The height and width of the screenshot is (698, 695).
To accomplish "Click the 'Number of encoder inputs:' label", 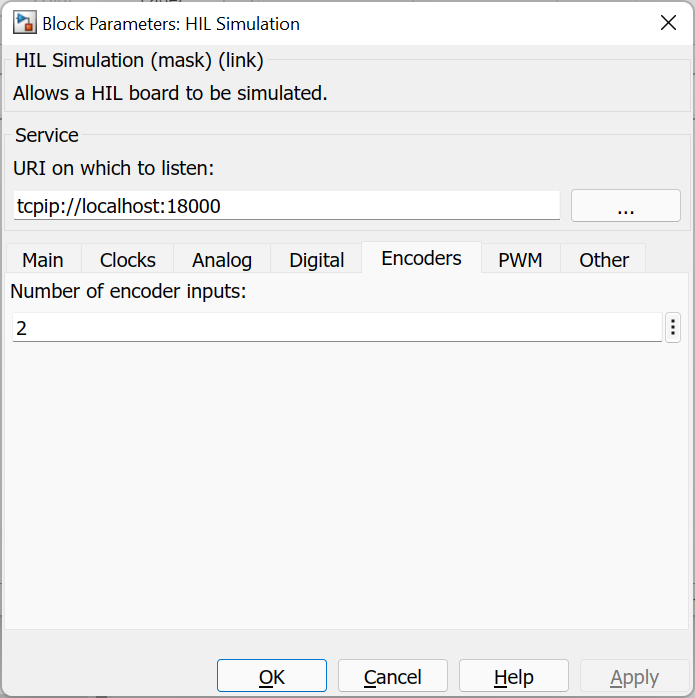I will [x=127, y=292].
